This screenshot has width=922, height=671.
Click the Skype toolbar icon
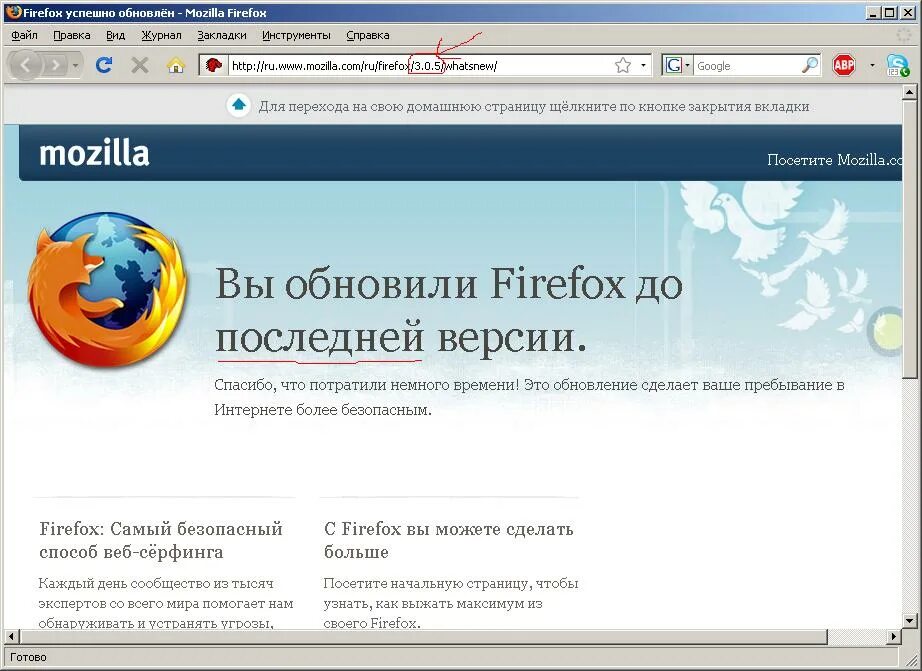point(897,65)
